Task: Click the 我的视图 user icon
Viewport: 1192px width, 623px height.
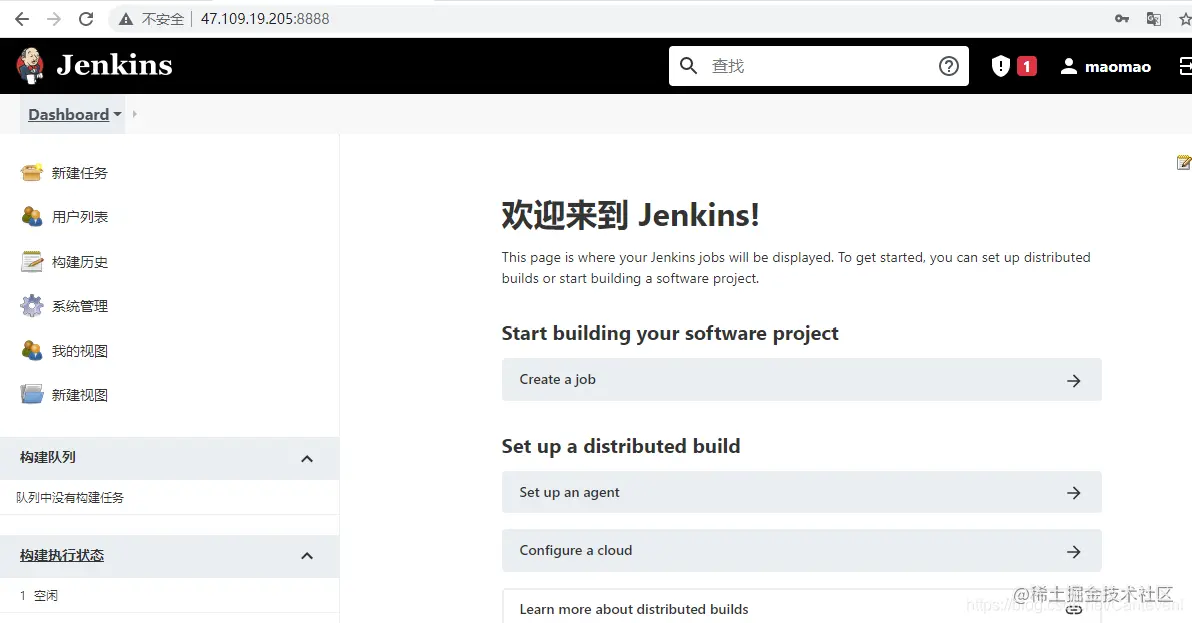Action: point(31,350)
